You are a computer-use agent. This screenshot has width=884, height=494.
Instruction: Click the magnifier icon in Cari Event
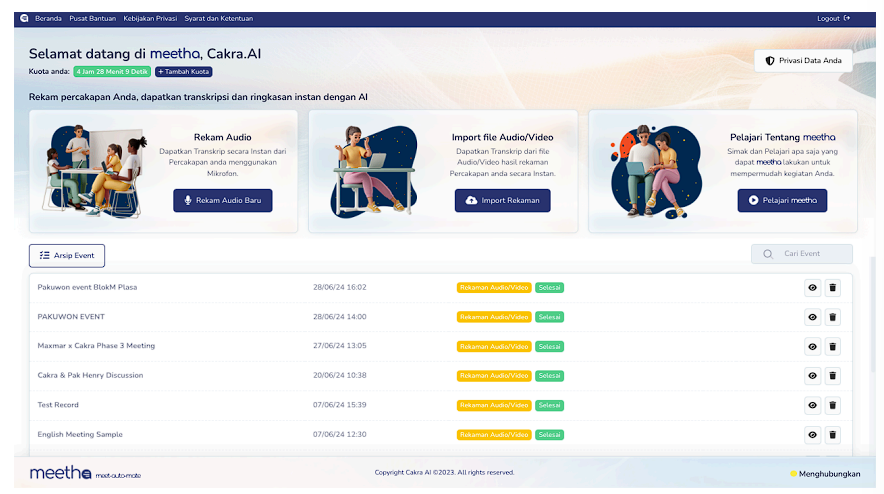click(x=768, y=254)
